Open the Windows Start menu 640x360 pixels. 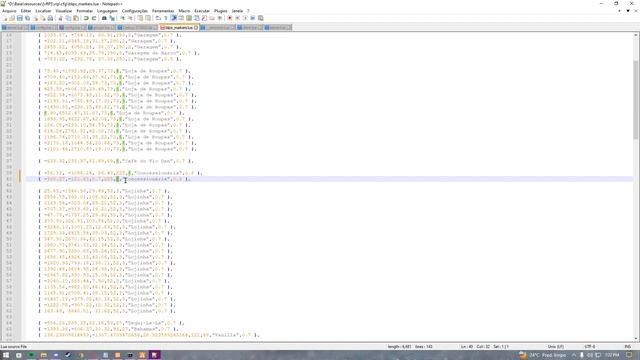tap(6, 355)
